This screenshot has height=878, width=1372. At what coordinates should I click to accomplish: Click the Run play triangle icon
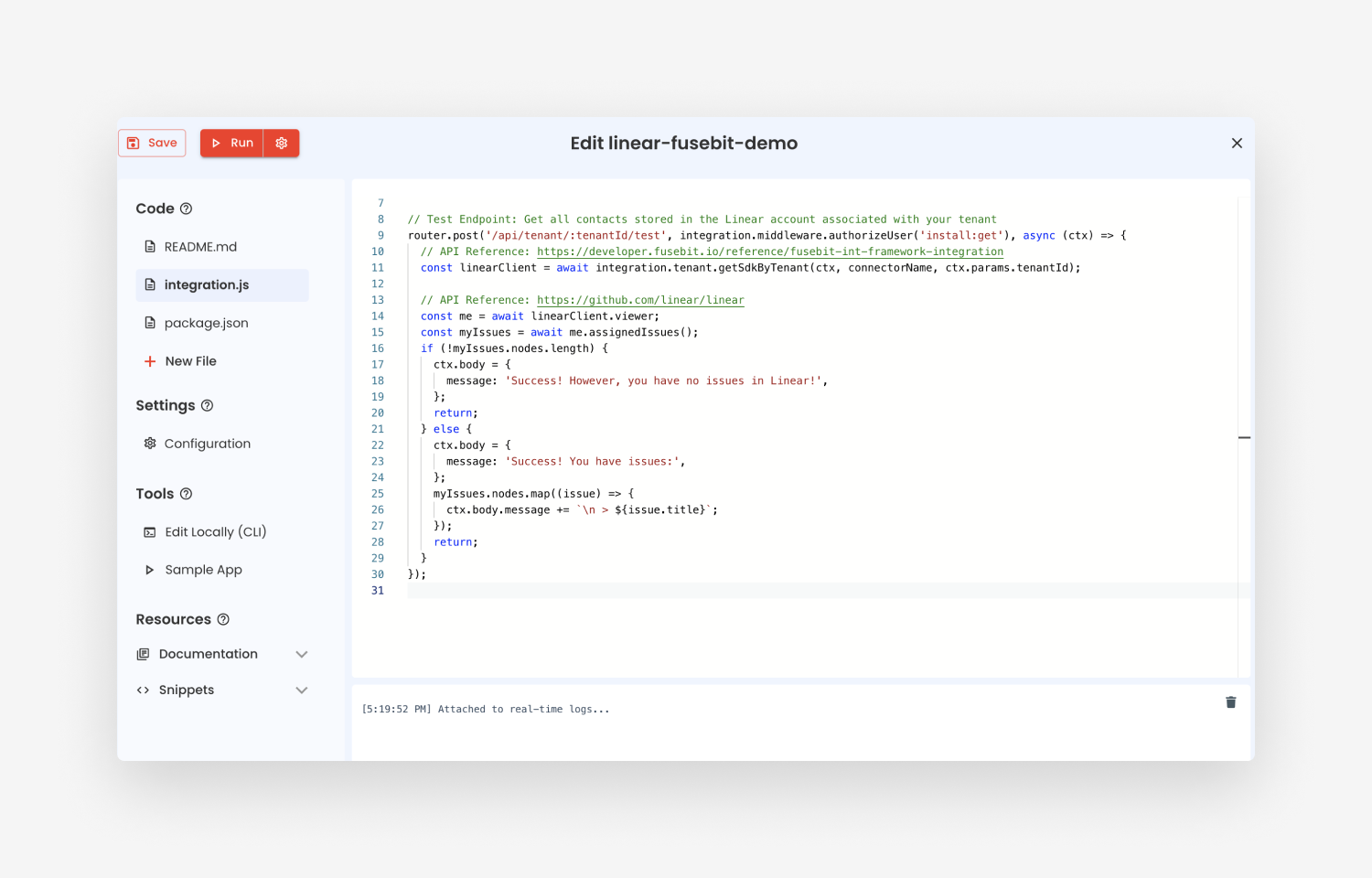coord(216,143)
